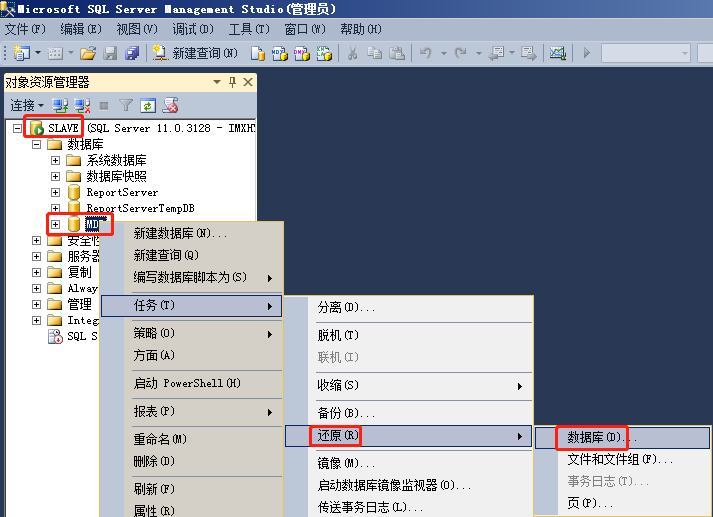Click the Database Engine Query icon
This screenshot has width=713, height=517.
click(x=258, y=54)
